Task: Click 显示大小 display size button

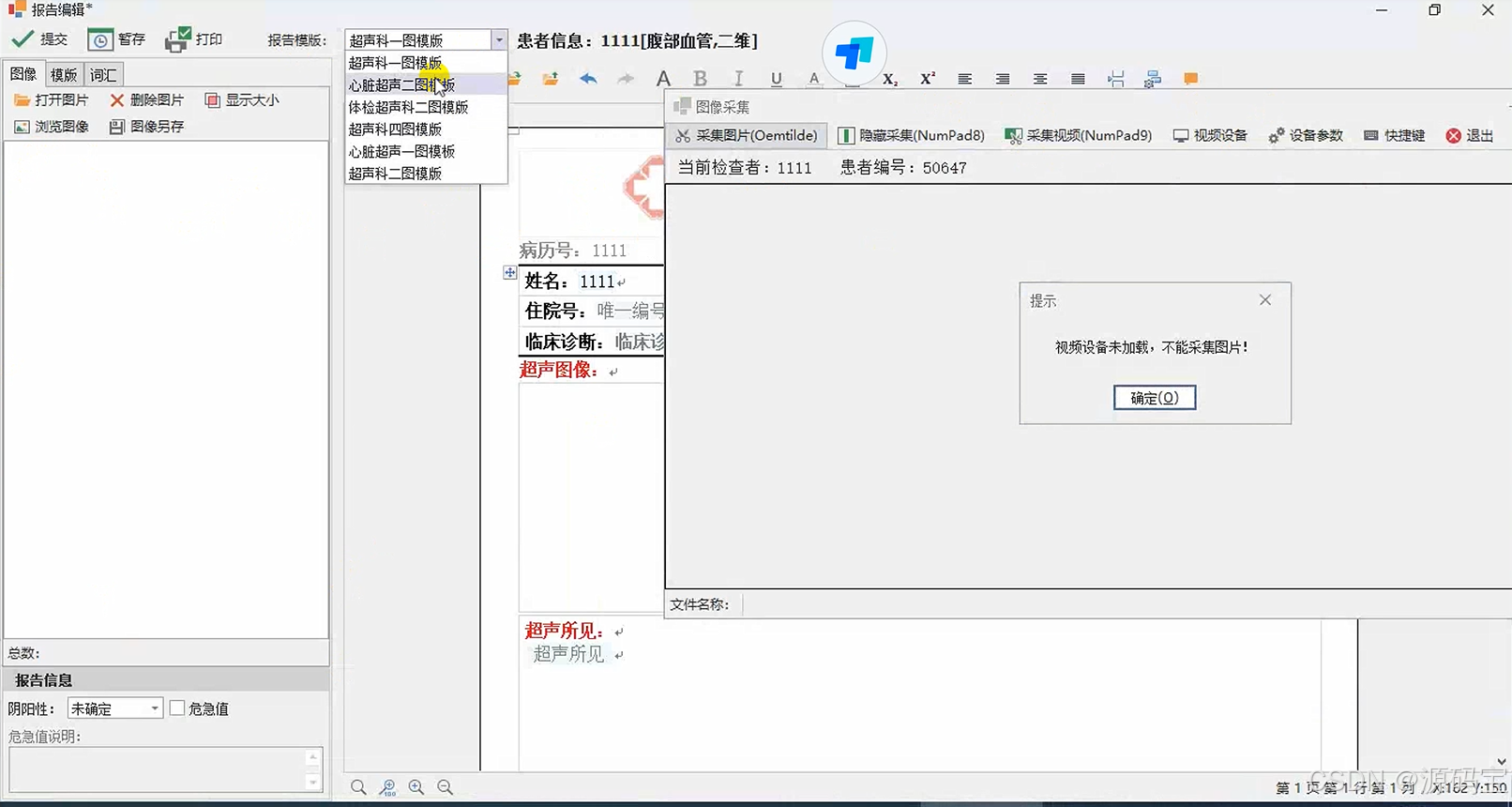Action: 242,99
